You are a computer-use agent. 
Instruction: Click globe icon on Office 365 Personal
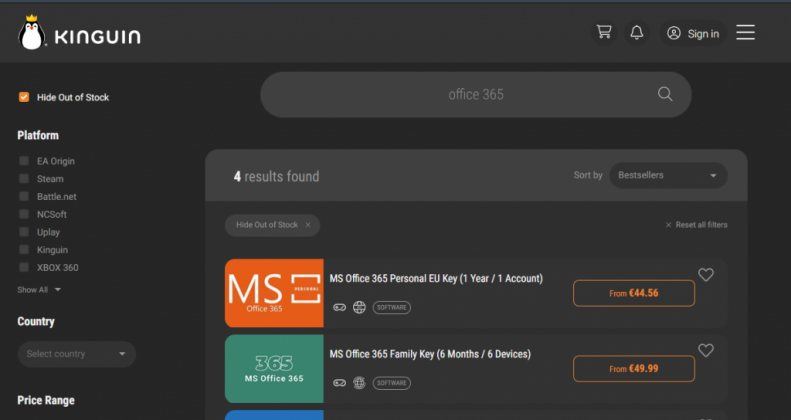359,307
